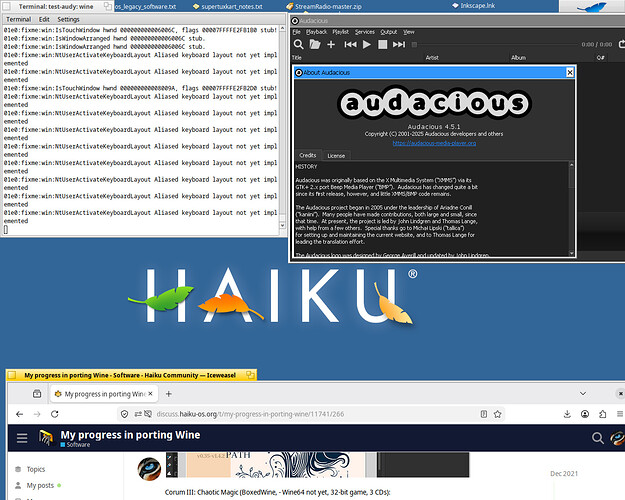This screenshot has width=625, height=500.
Task: Start playback with the Play button
Action: (x=367, y=45)
